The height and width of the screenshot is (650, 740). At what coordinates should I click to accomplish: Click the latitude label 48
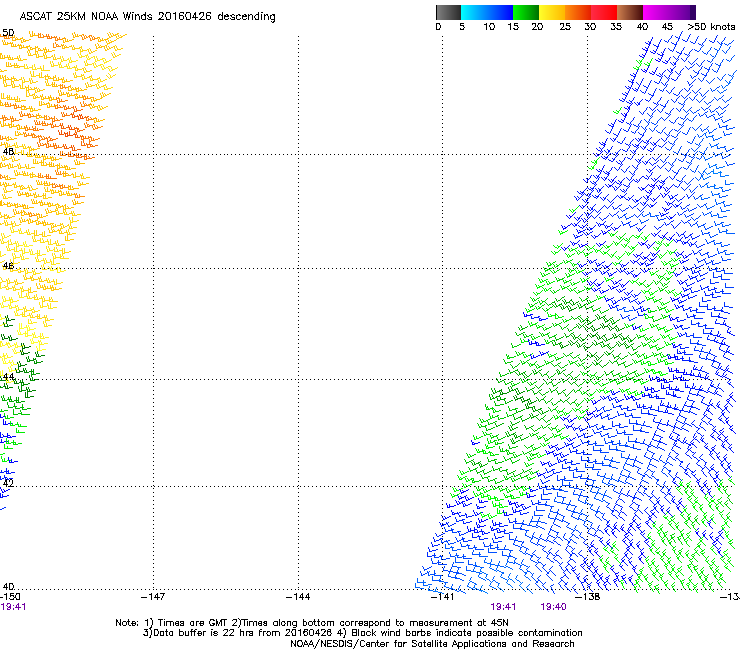pyautogui.click(x=8, y=152)
